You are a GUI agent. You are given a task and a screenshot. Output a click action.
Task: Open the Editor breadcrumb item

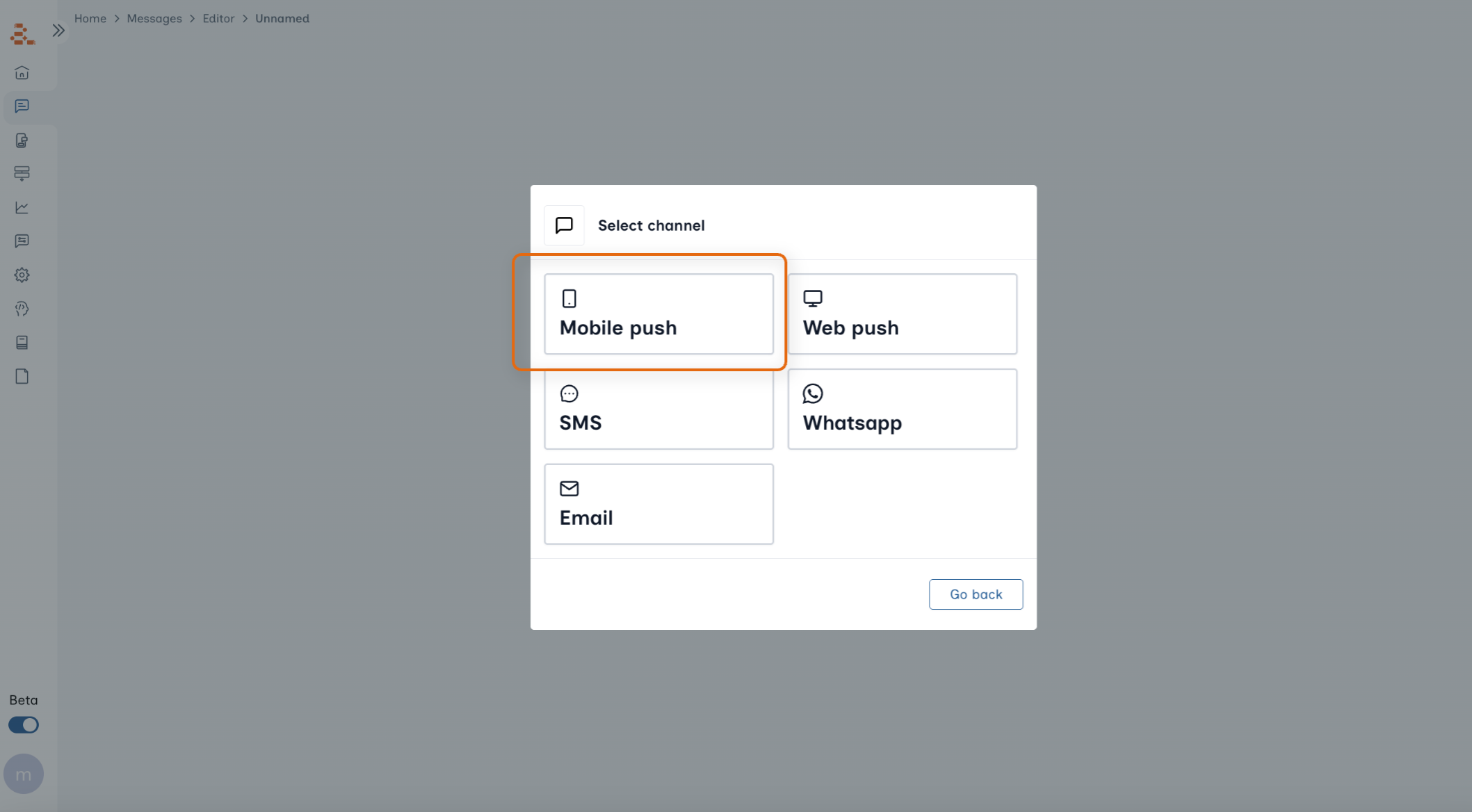pos(219,18)
